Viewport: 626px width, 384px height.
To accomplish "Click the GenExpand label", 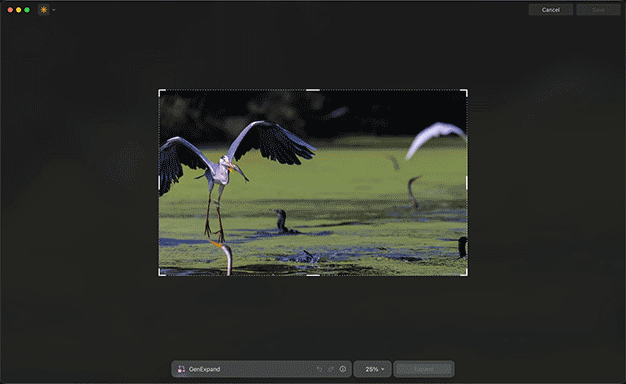I will tap(204, 369).
